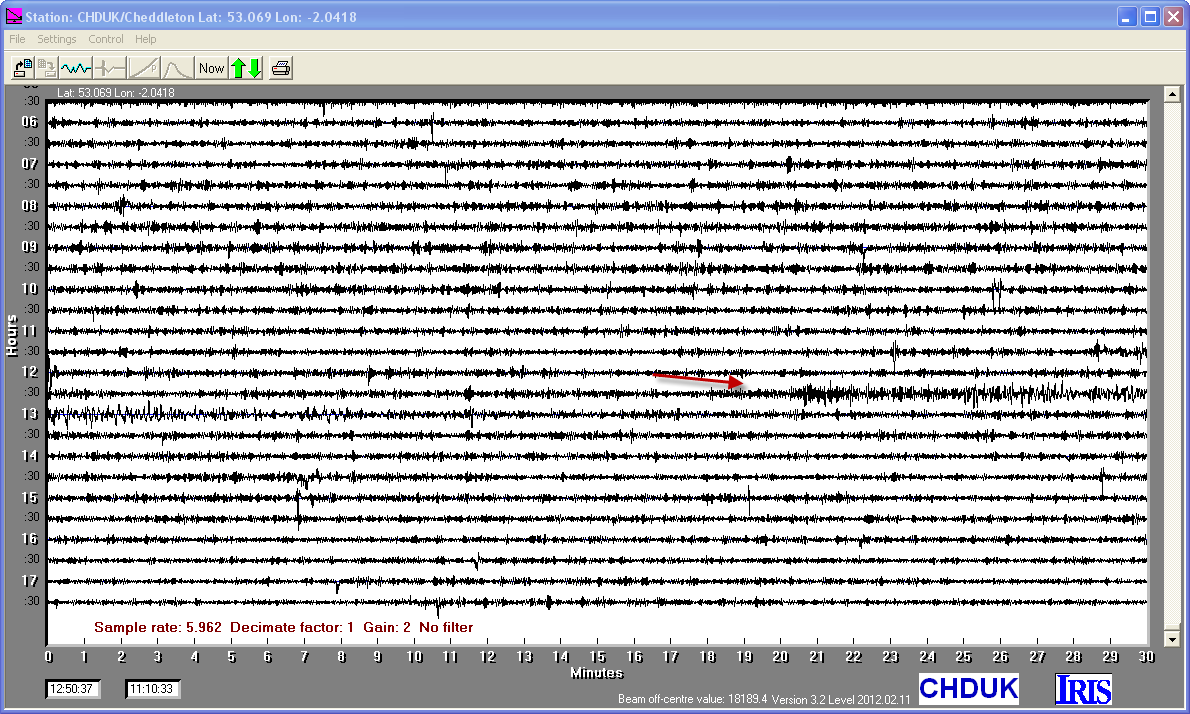This screenshot has width=1190, height=714.
Task: Click the greyed spectrum curve icon
Action: pos(178,68)
